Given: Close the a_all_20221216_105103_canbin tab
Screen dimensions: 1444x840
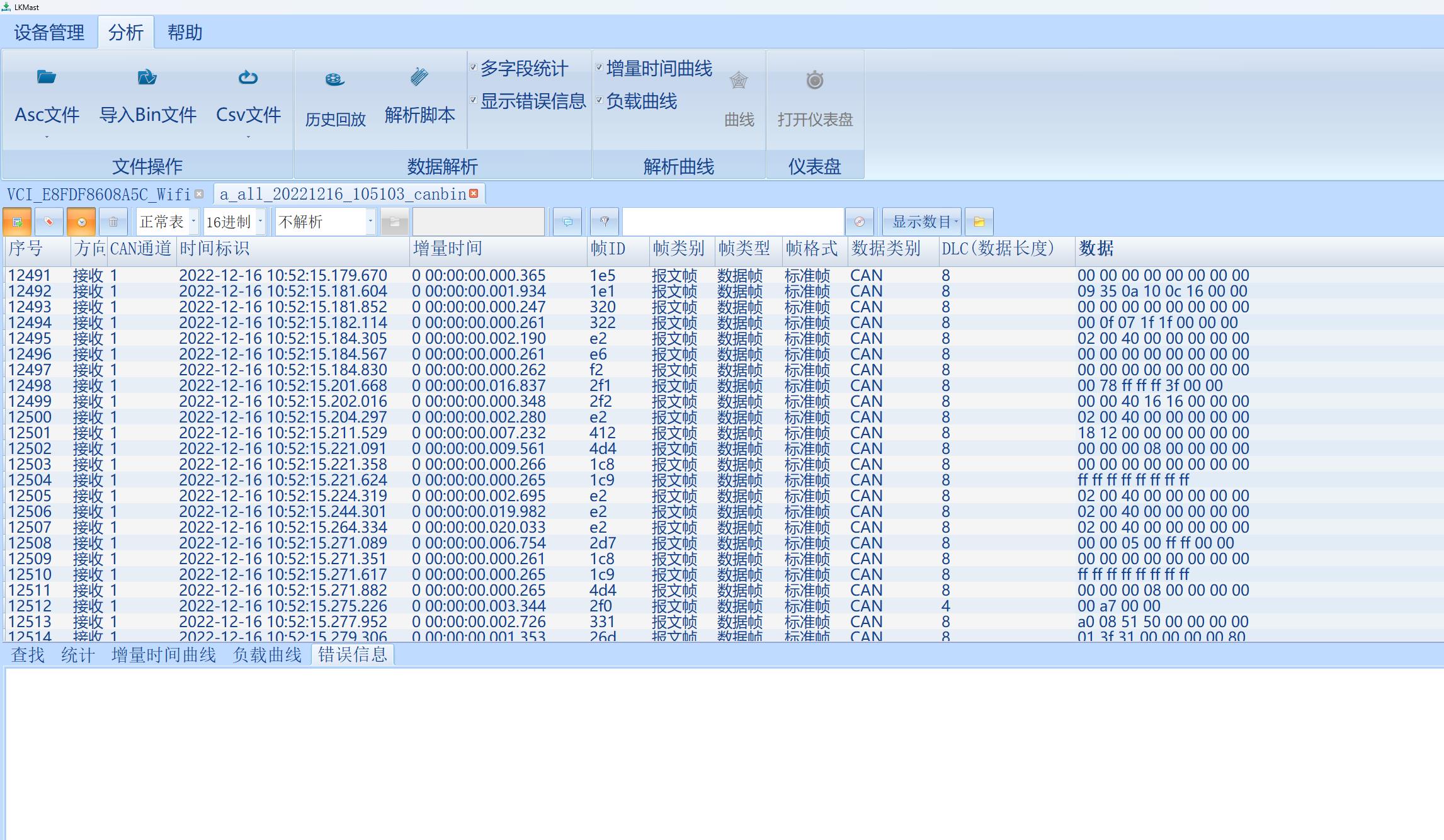Looking at the screenshot, I should tap(474, 193).
